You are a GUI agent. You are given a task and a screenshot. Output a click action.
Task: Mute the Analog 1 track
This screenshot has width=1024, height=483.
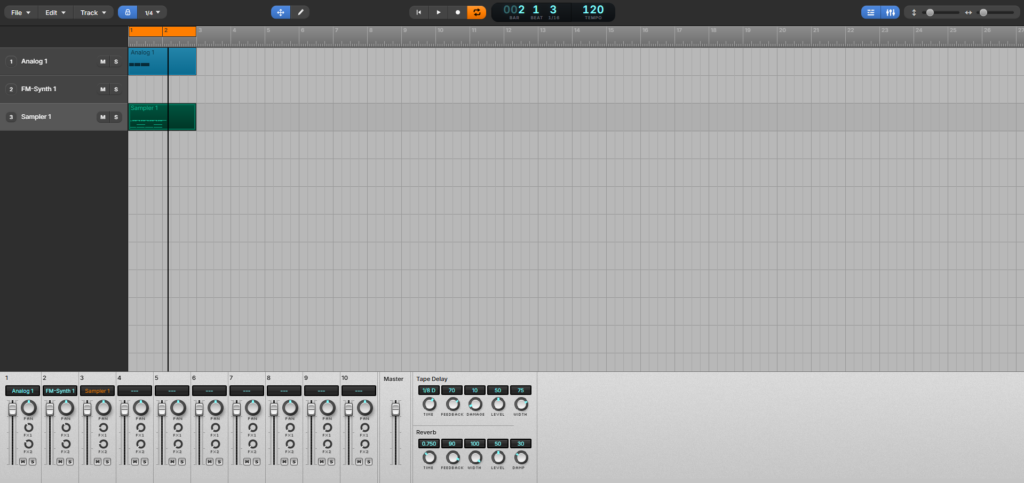click(x=102, y=62)
